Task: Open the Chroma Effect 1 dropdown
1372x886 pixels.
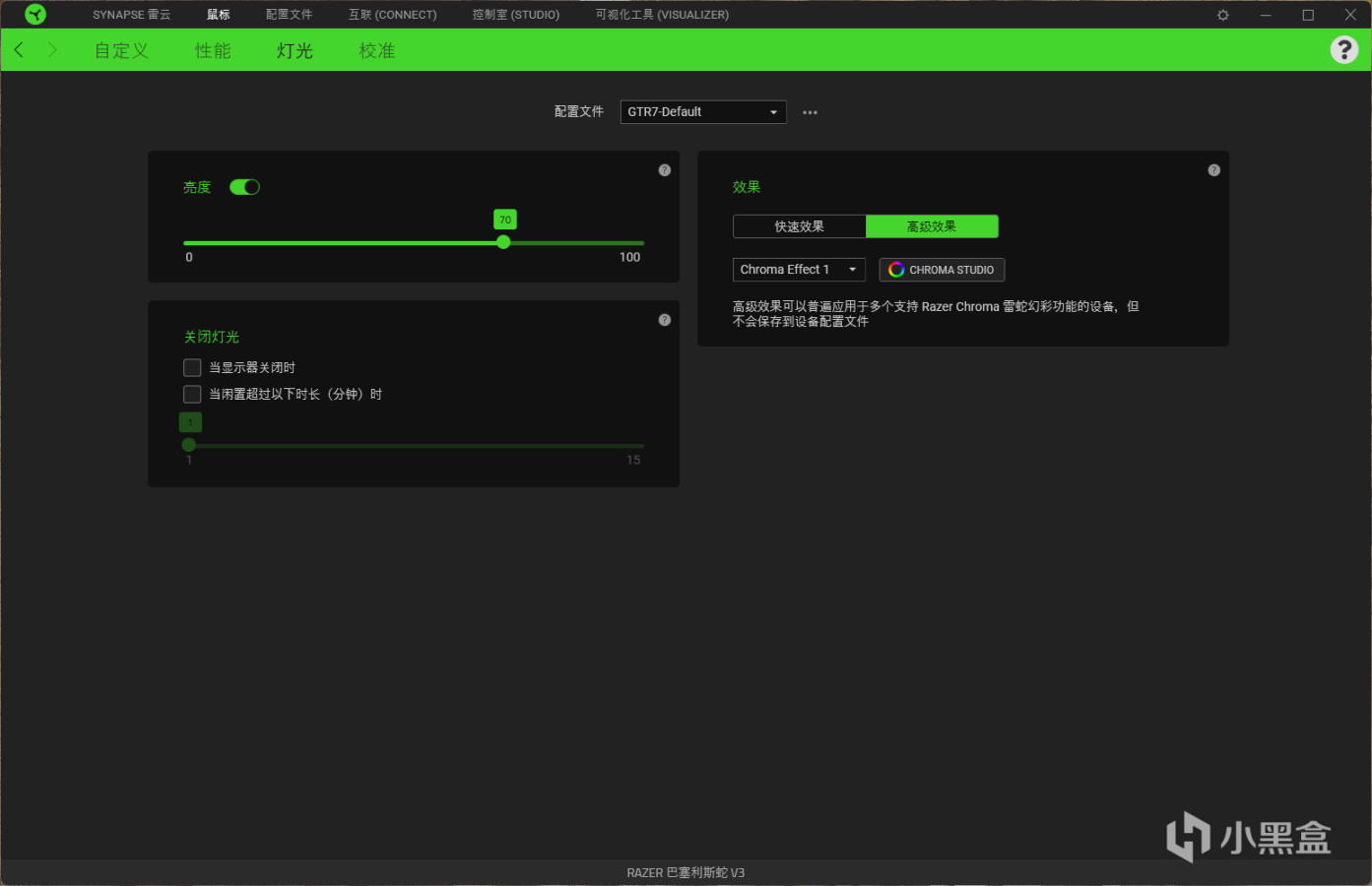Action: pyautogui.click(x=799, y=270)
